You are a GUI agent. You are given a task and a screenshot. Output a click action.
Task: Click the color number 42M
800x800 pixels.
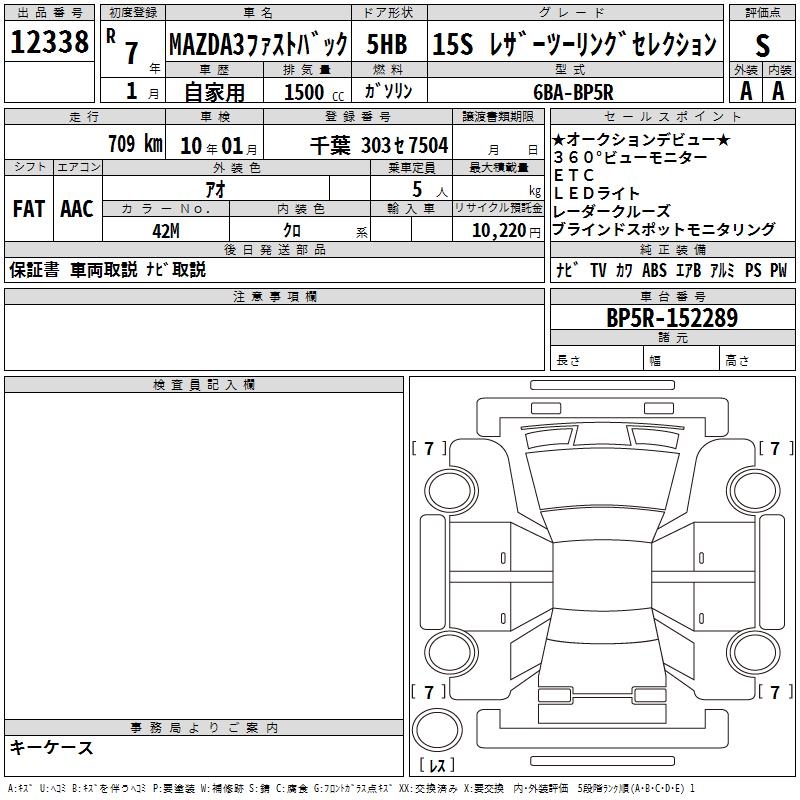pos(166,230)
